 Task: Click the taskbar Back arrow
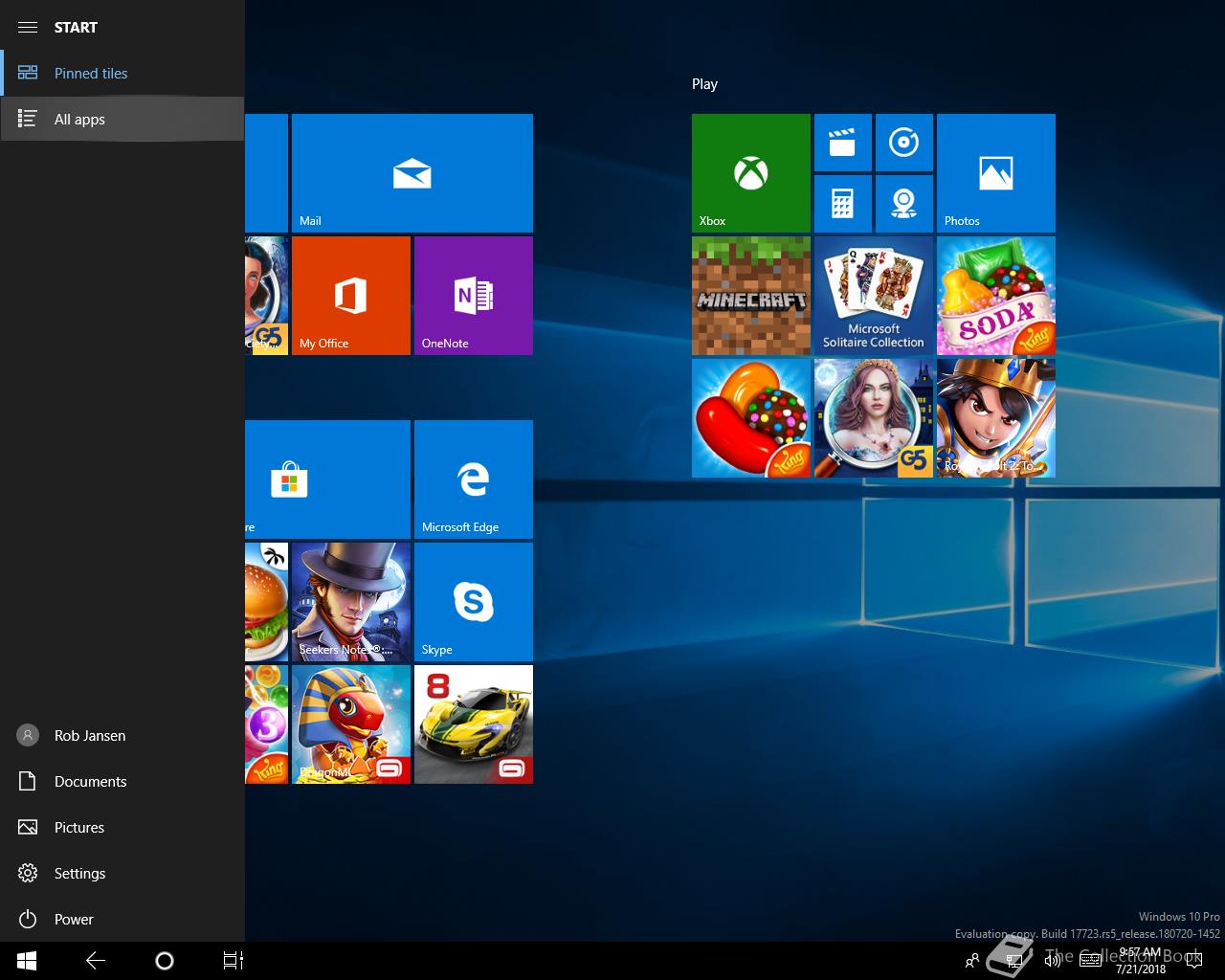[96, 961]
